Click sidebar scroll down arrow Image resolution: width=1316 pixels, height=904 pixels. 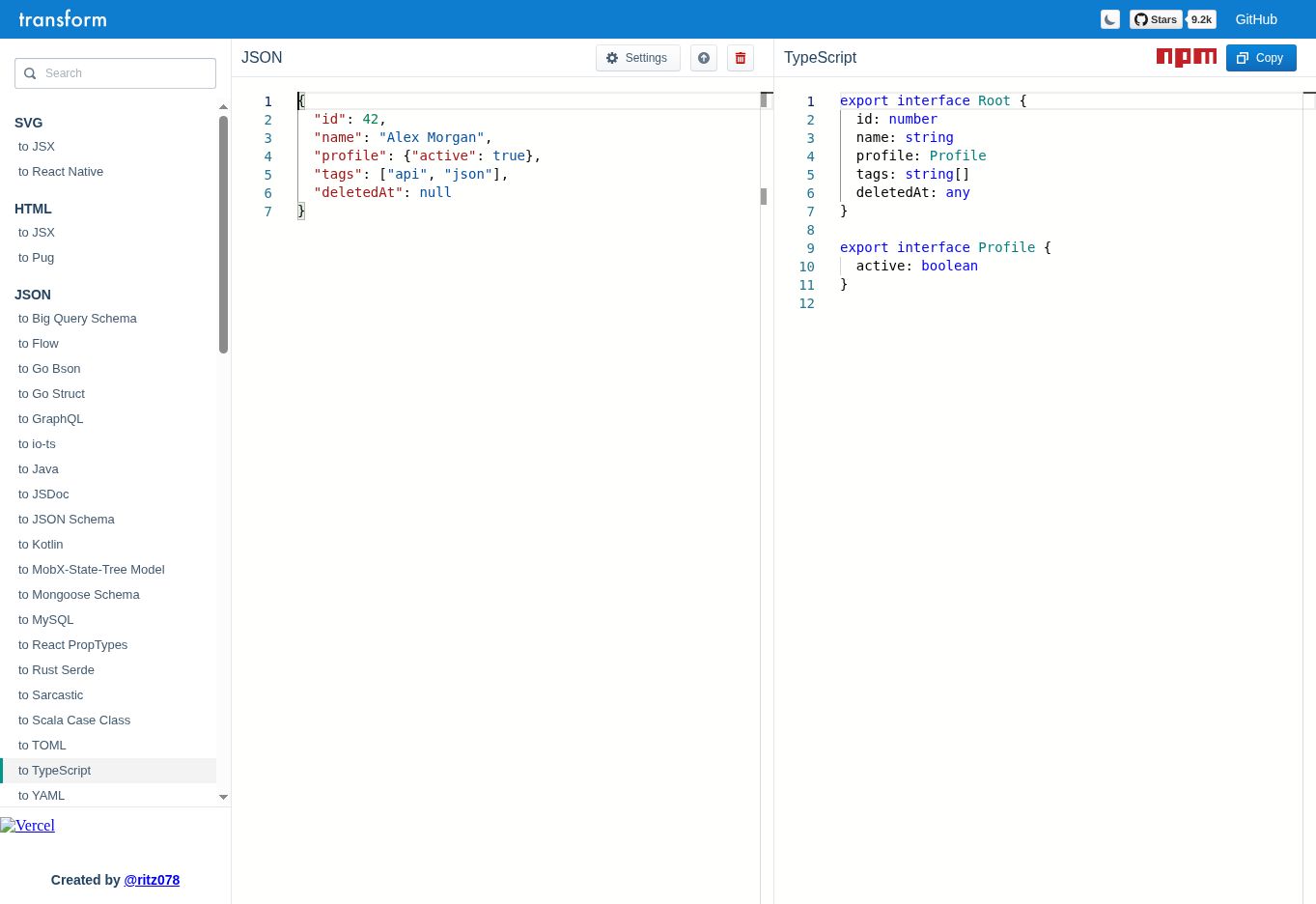tap(224, 798)
